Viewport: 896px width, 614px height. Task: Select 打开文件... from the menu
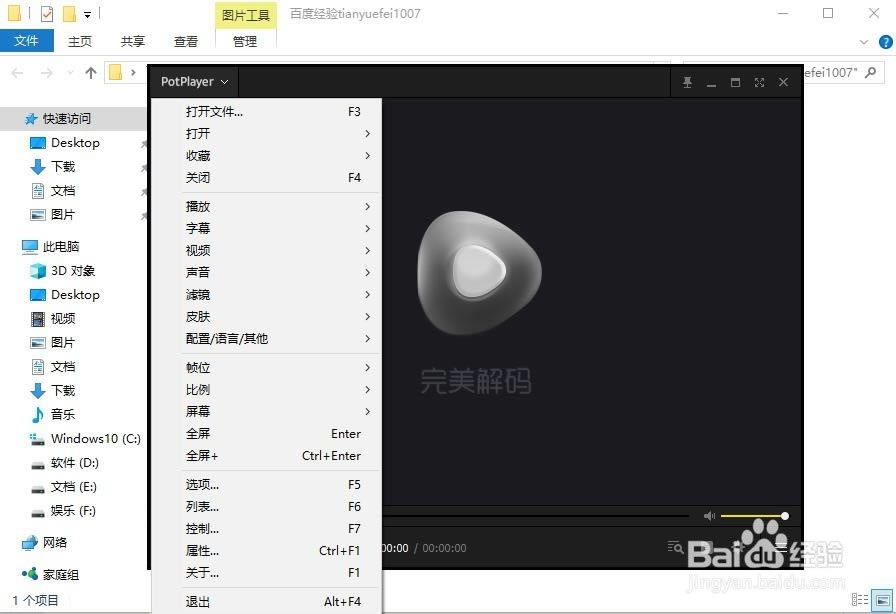click(214, 112)
